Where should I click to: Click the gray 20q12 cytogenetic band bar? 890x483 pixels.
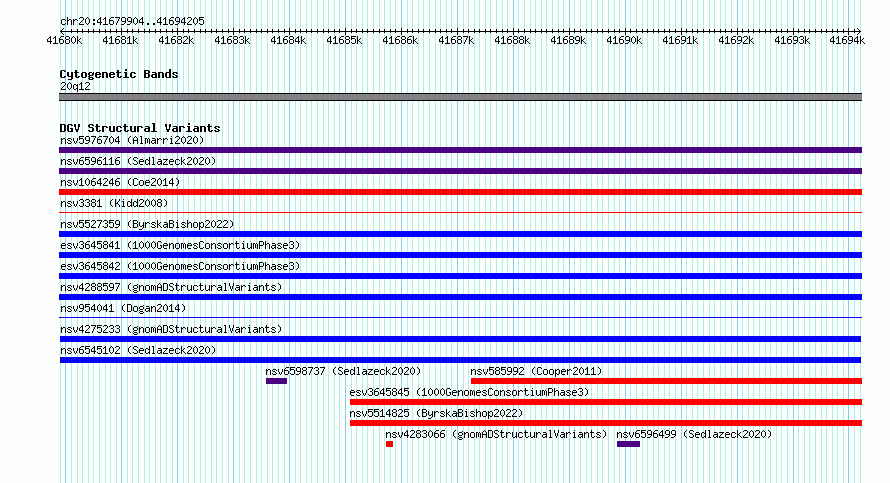point(460,97)
